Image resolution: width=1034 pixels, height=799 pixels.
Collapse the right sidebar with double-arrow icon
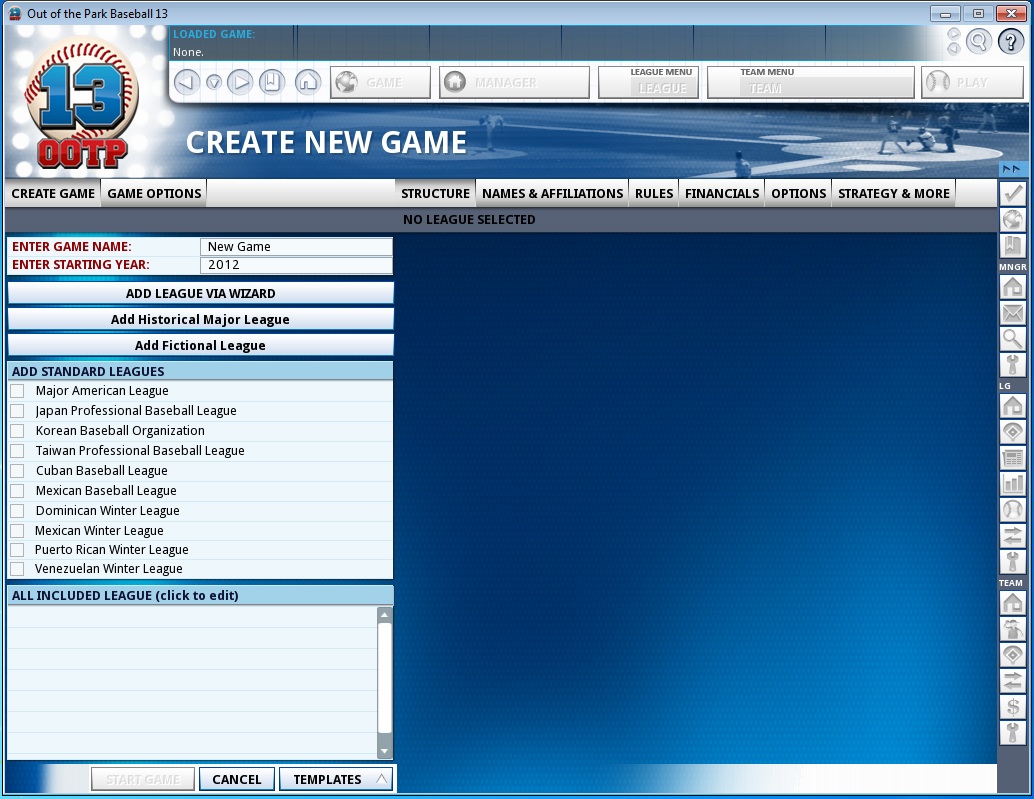[1012, 169]
